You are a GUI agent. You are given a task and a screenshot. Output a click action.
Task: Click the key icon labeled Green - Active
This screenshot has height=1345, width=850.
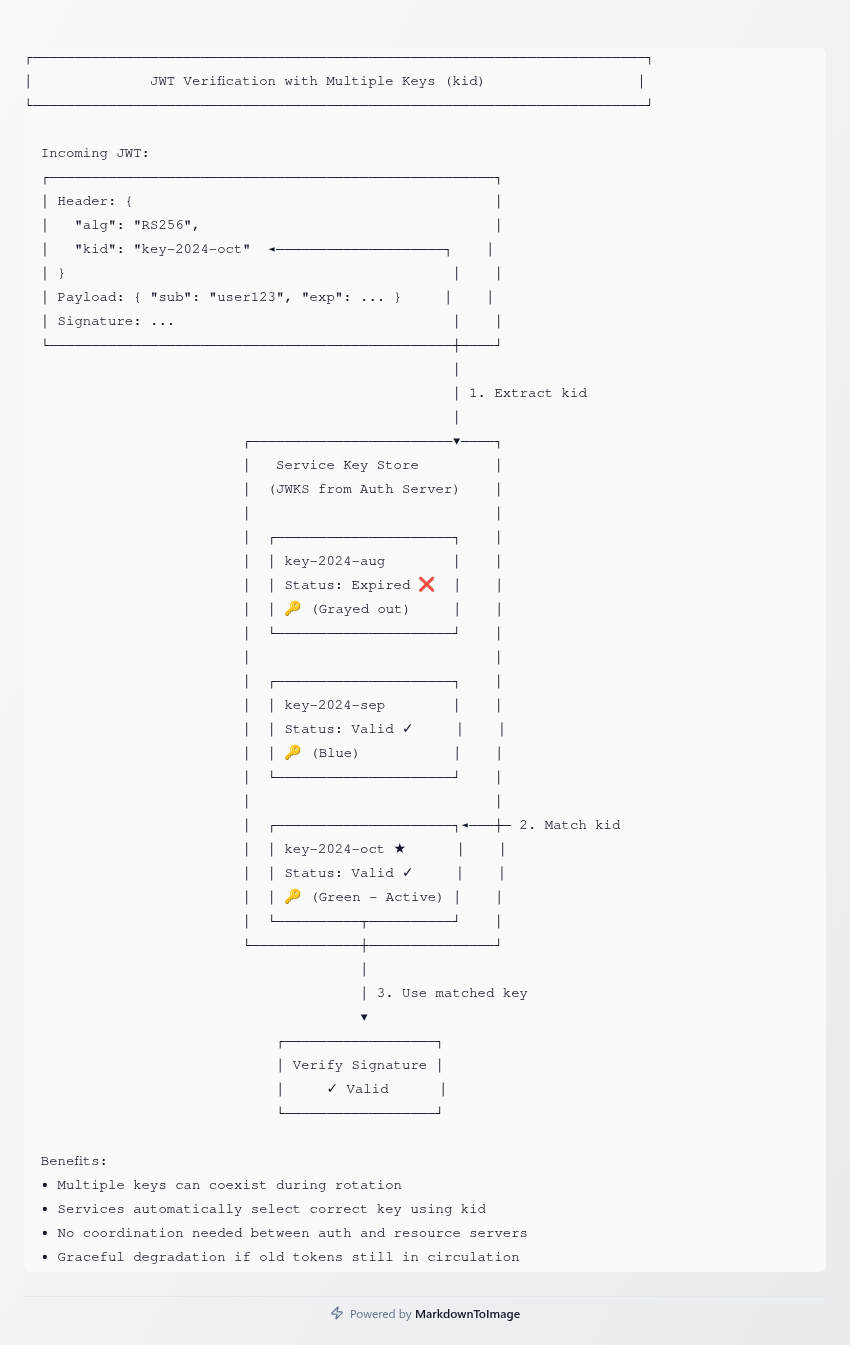pyautogui.click(x=292, y=897)
